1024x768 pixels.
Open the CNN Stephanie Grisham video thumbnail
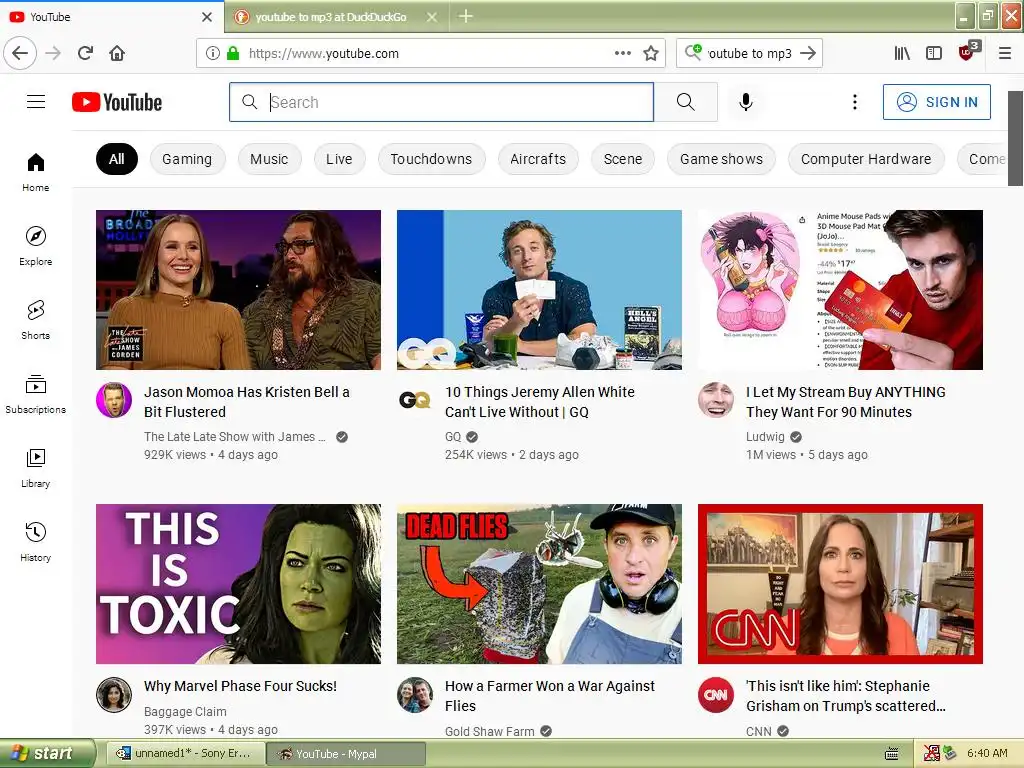click(840, 584)
